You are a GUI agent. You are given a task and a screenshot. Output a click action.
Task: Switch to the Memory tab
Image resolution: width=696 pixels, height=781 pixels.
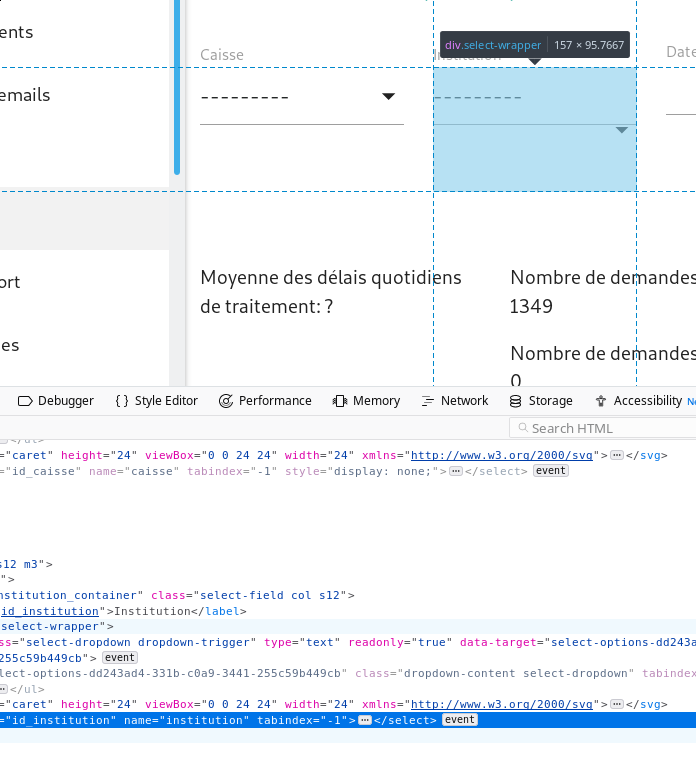(366, 401)
